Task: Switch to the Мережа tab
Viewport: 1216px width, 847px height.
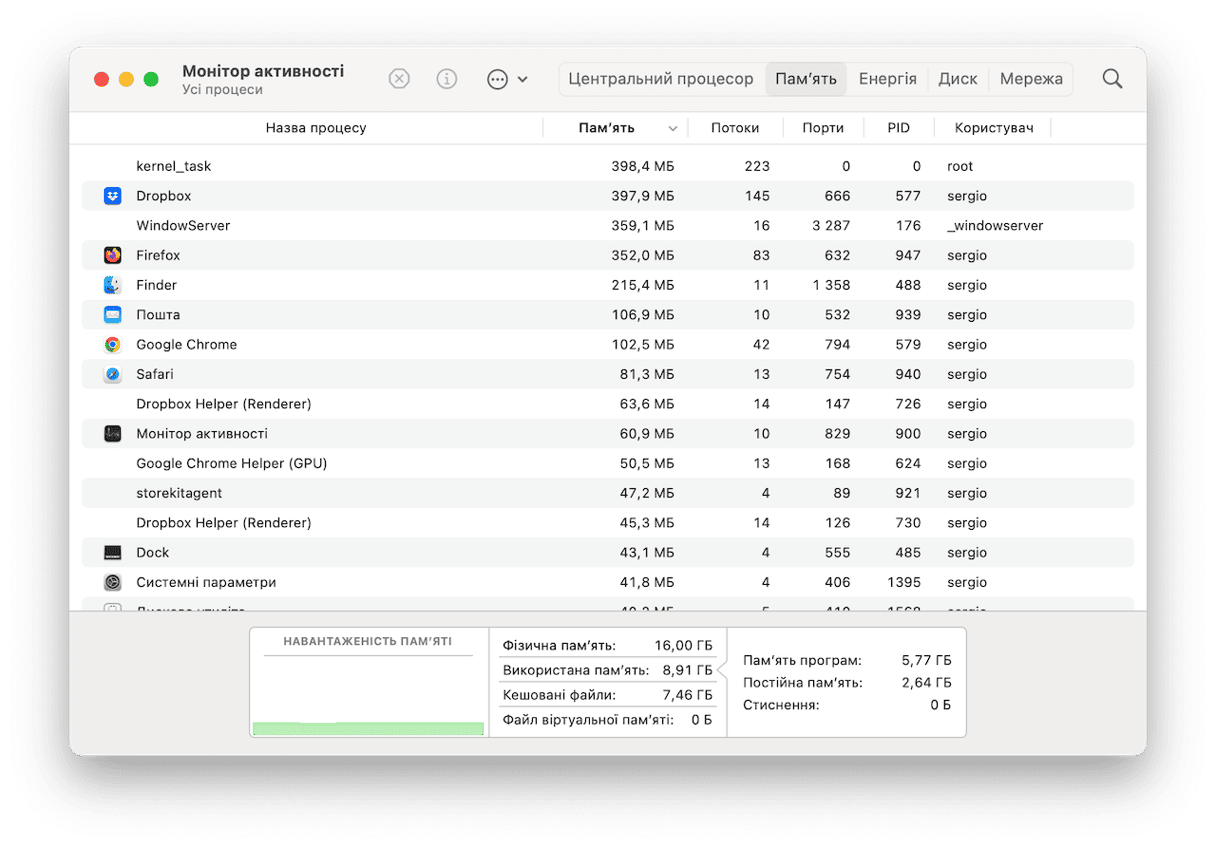Action: (x=1031, y=79)
